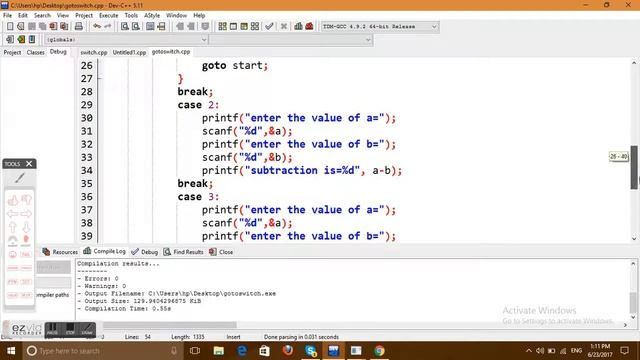This screenshot has height=360, width=640.
Task: Pause the ezvid recording
Action: (52, 329)
